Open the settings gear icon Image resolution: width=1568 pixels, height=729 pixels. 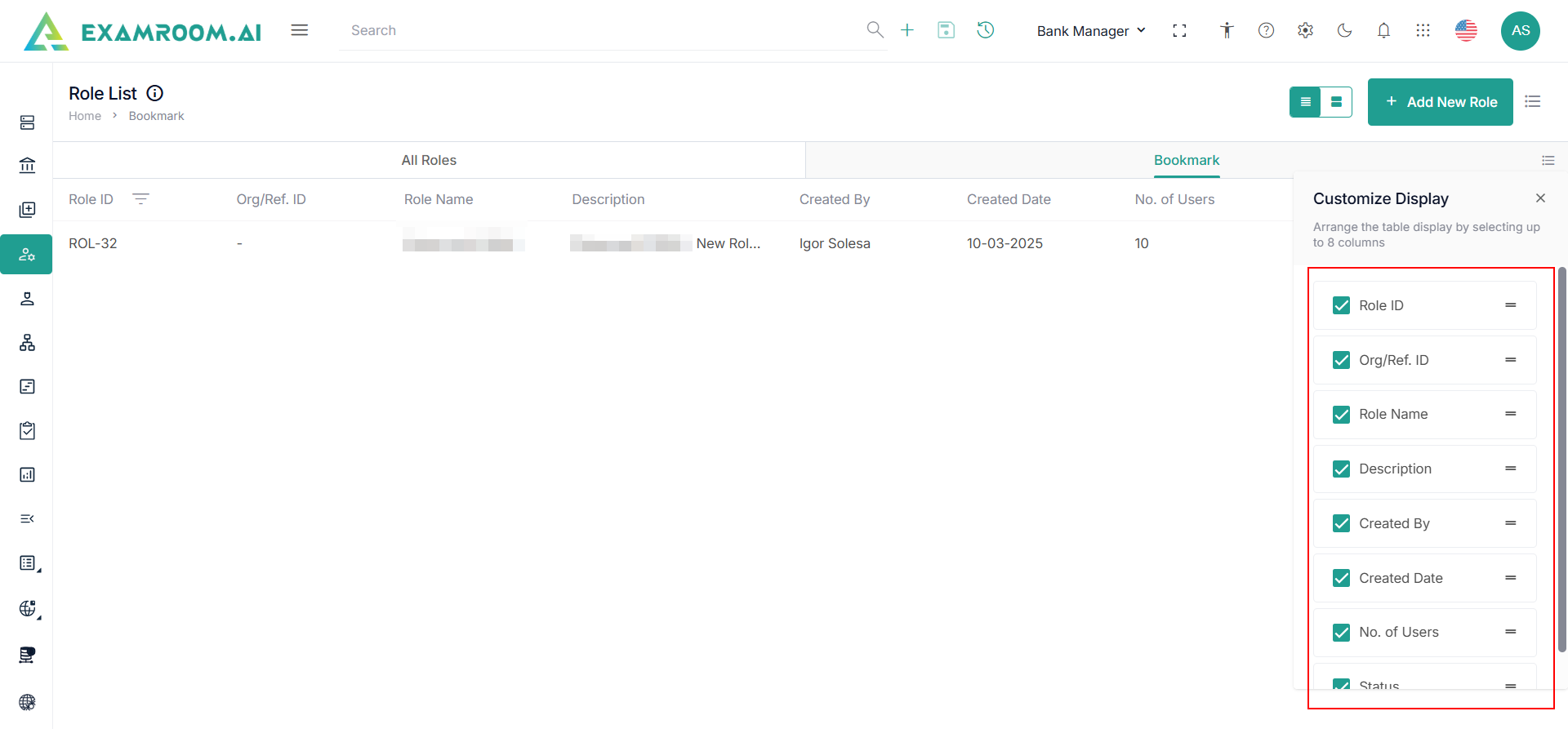click(1305, 31)
